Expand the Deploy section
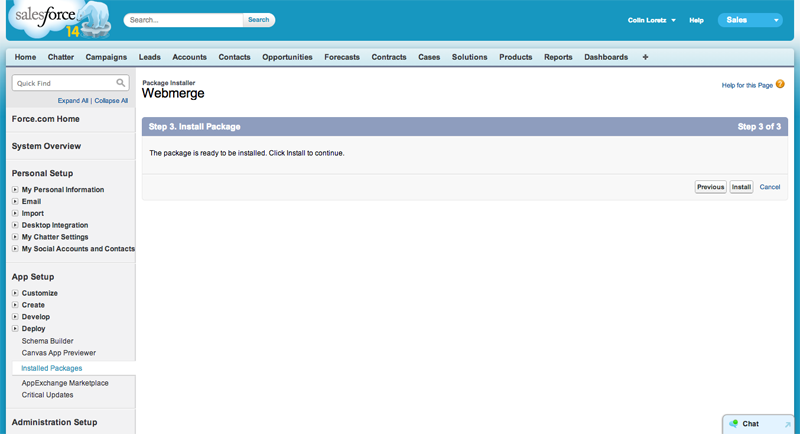 [15, 328]
